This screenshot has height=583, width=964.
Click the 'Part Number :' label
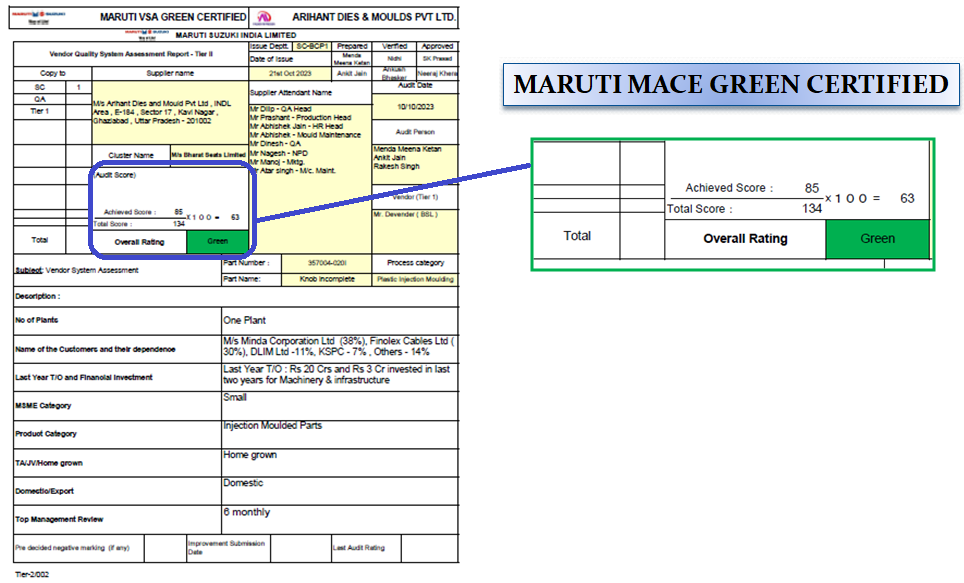(x=247, y=263)
